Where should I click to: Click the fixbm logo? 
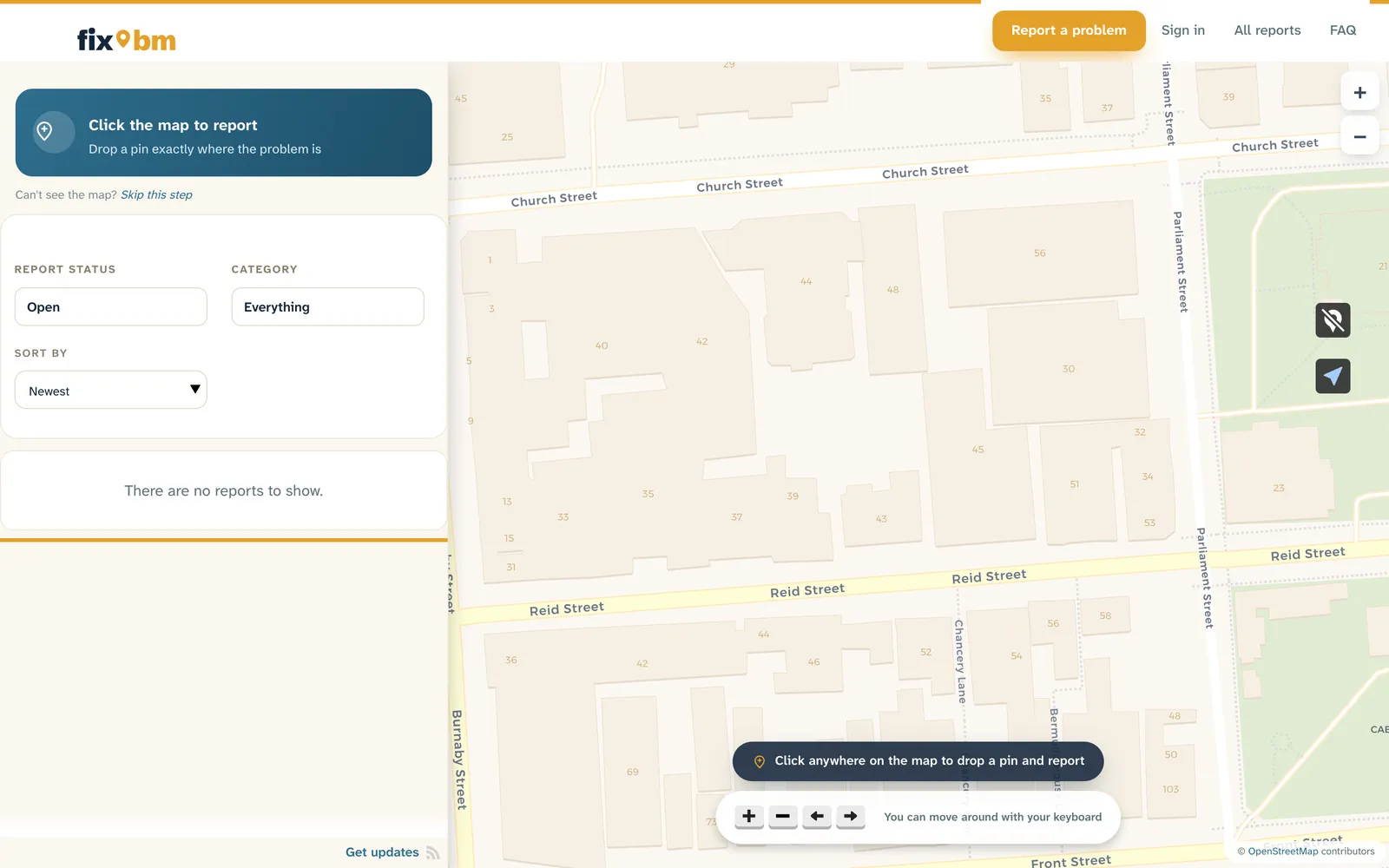coord(127,40)
